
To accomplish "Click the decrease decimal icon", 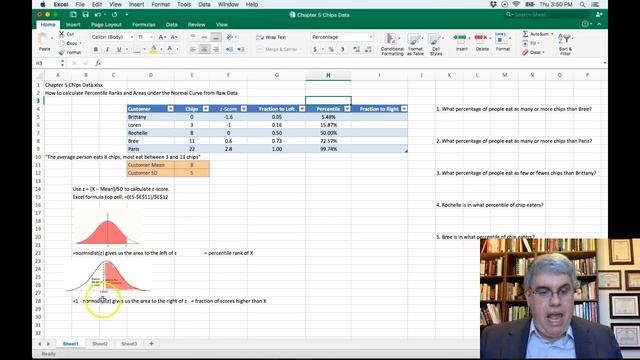I will coord(368,49).
